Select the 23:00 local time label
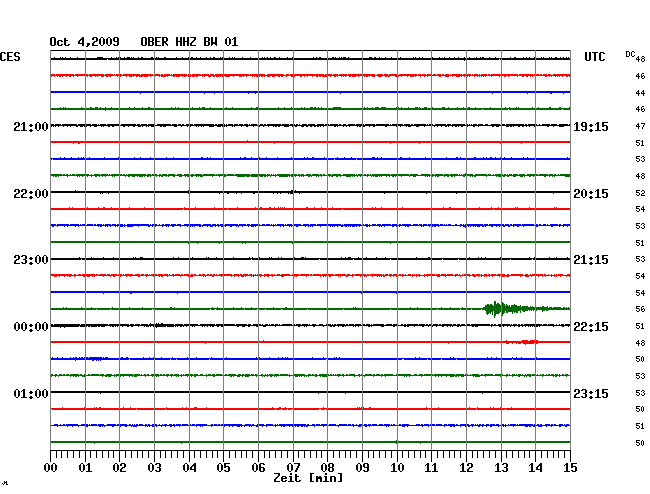The width and height of the screenshot is (650, 494). [x=31, y=260]
